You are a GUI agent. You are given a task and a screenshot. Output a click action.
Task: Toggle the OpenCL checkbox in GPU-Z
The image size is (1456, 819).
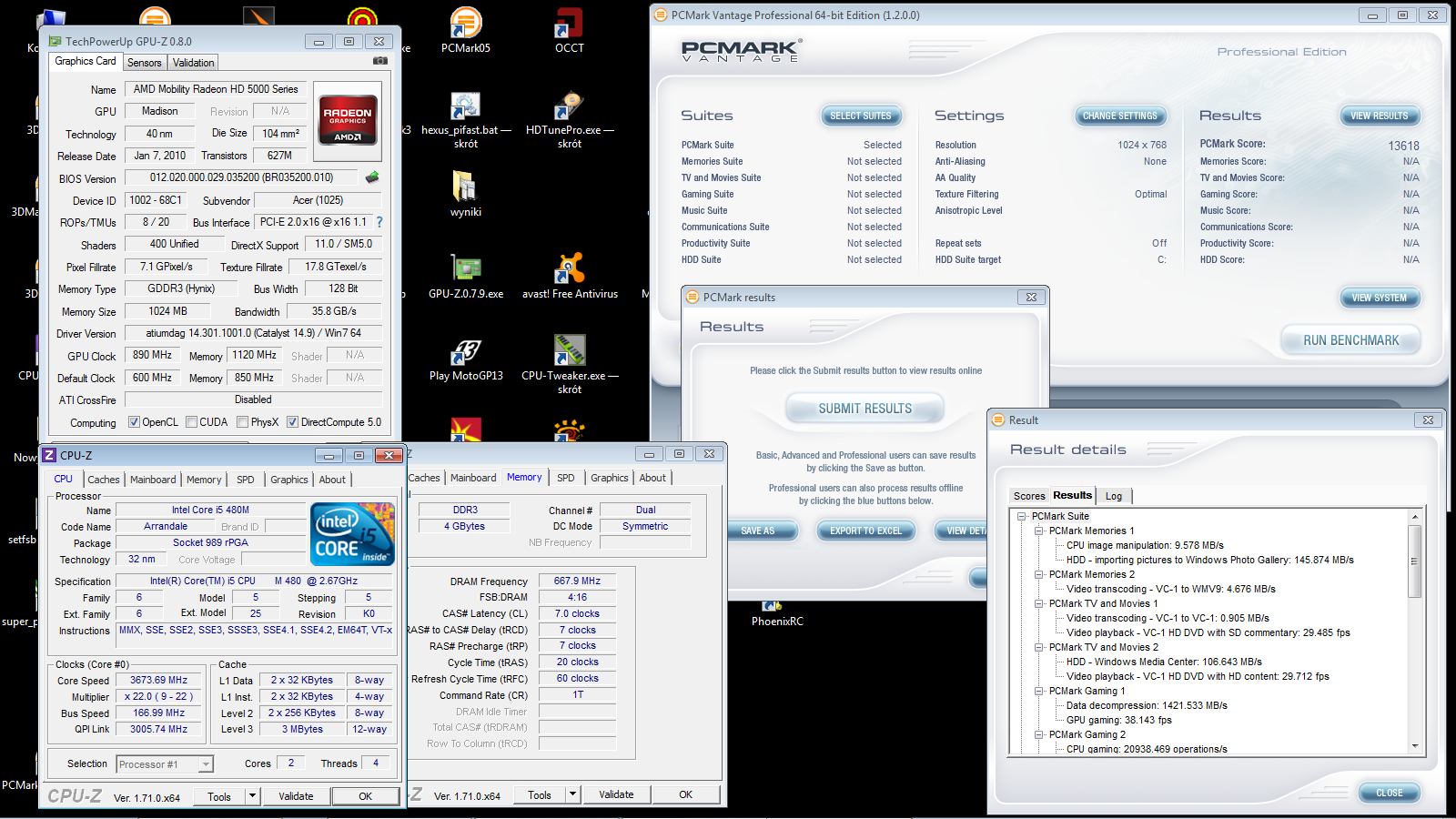click(x=134, y=422)
